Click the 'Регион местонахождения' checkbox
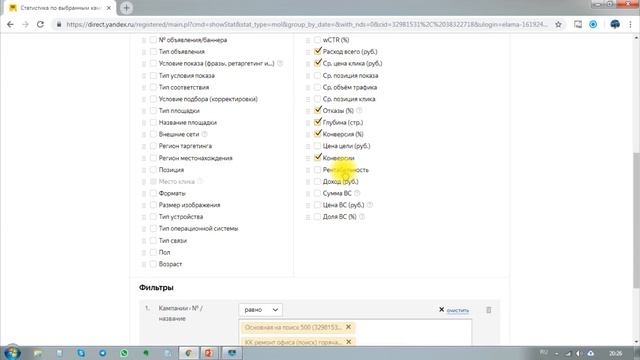Screen dimensions: 640x360 click(x=153, y=158)
